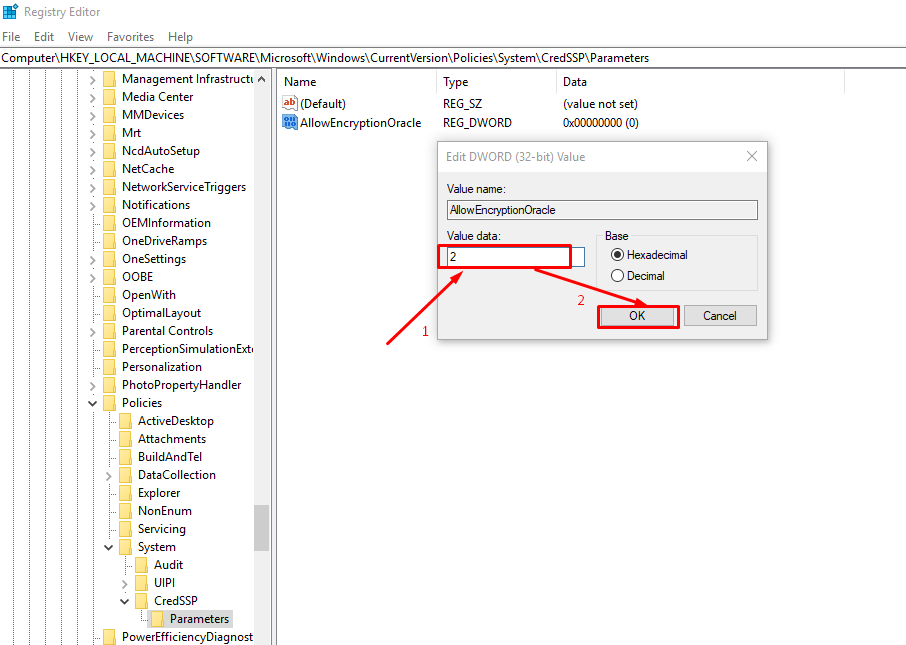The image size is (906, 645).
Task: Click the AllowEncryptionOracle DWORD value icon
Action: point(291,122)
